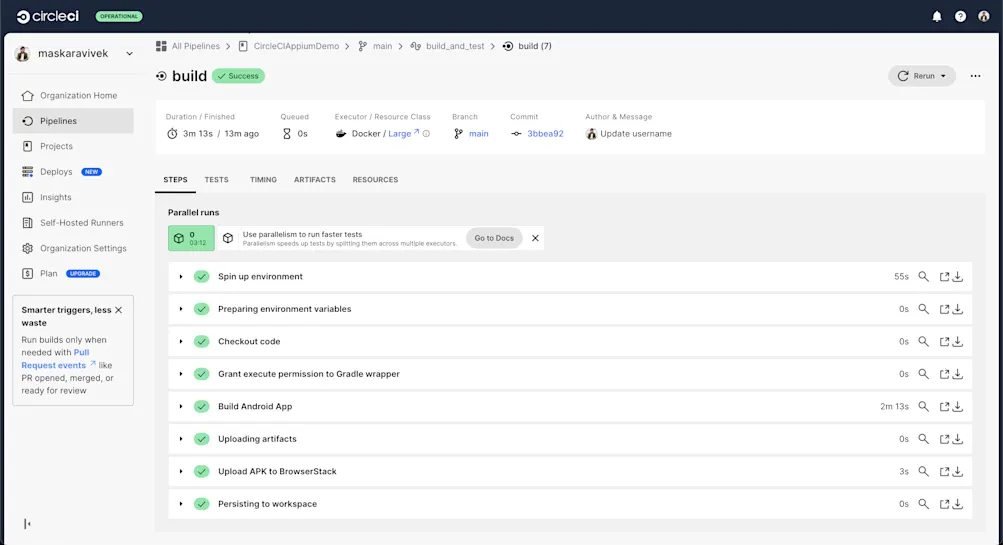Open Persisting to workspace output in new tab
Viewport: 1003px width, 545px height.
(x=944, y=504)
